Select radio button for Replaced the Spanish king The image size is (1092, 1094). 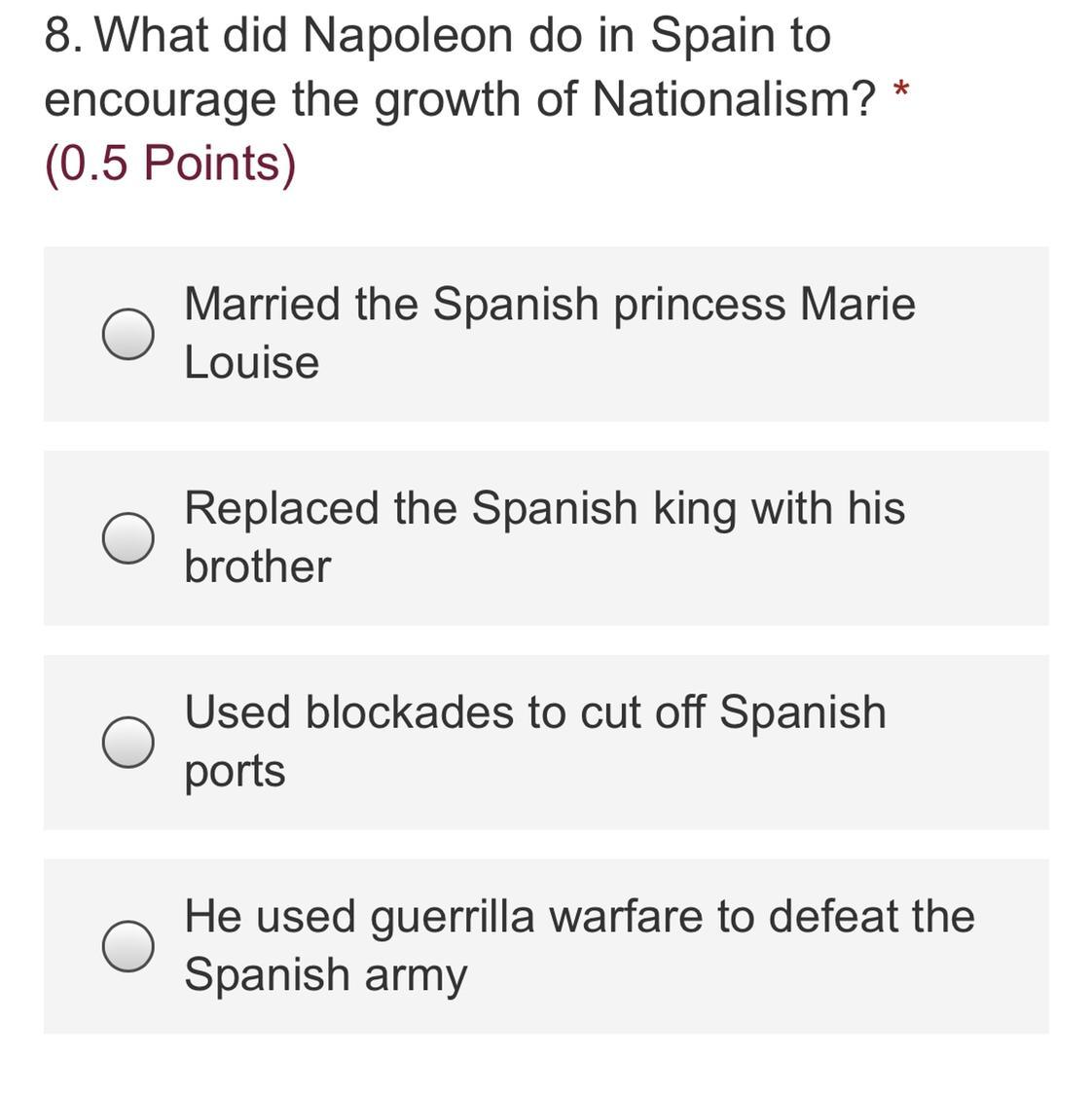point(128,538)
